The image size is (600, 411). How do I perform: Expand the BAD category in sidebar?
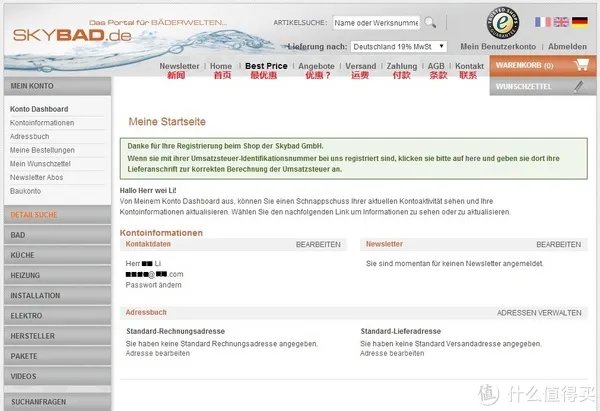pos(55,234)
